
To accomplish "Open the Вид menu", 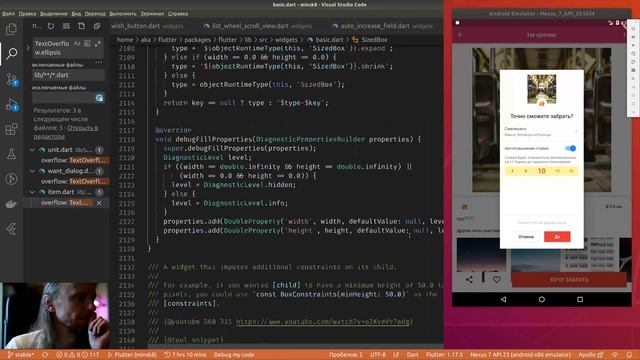I will 76,13.
